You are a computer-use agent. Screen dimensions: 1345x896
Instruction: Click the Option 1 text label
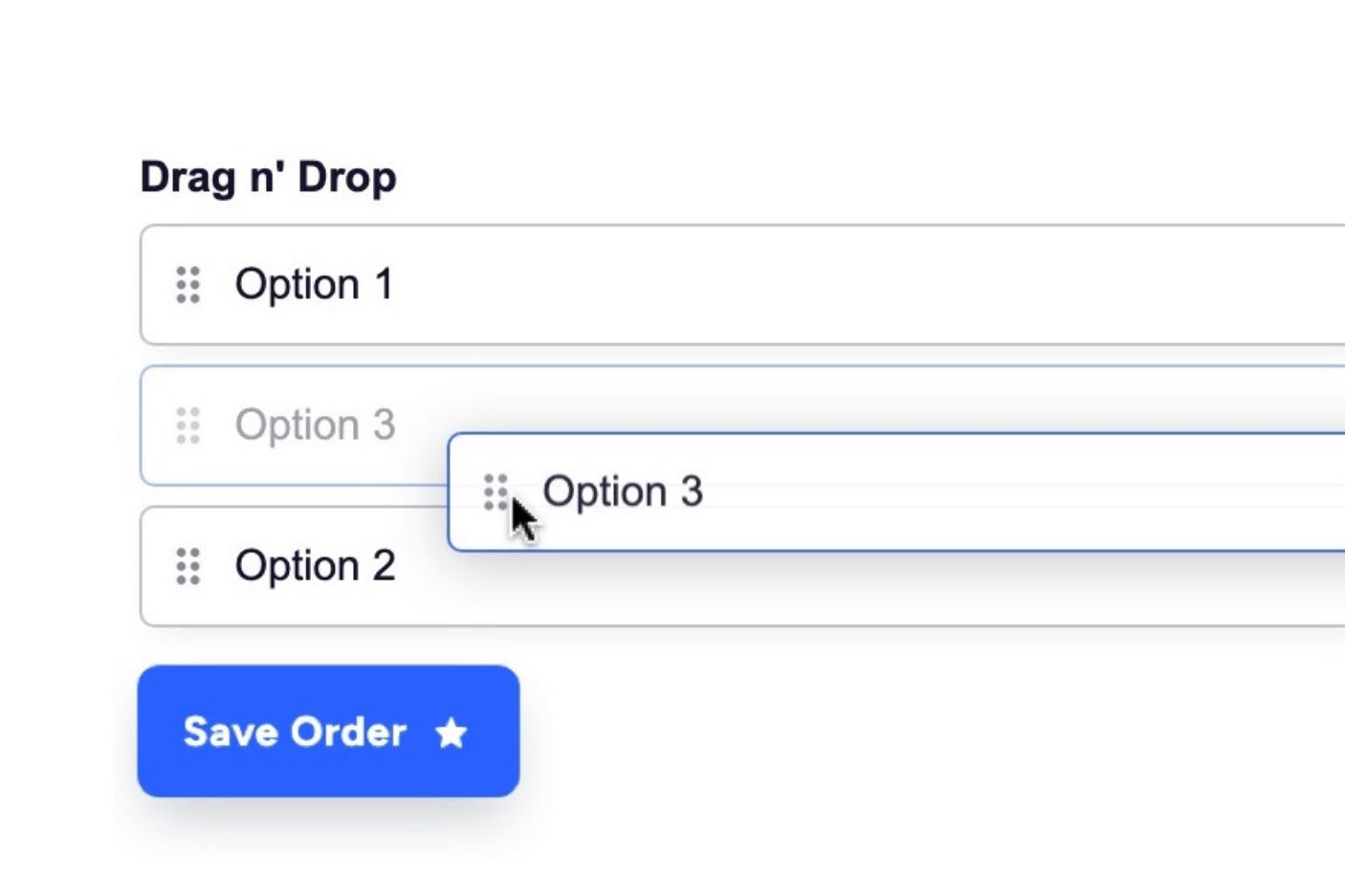tap(315, 284)
